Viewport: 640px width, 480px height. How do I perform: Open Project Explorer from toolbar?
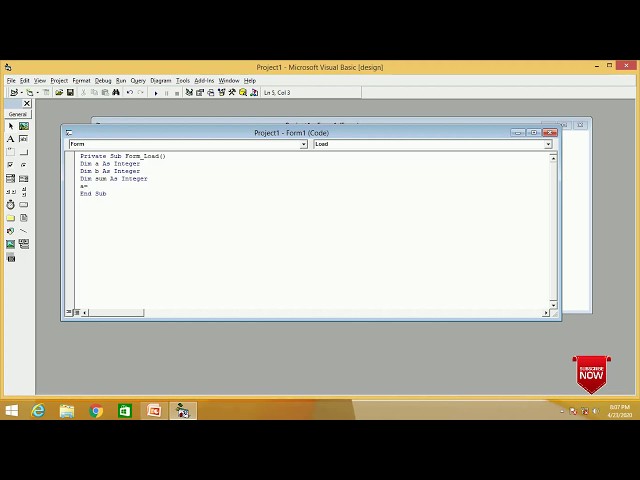click(189, 93)
